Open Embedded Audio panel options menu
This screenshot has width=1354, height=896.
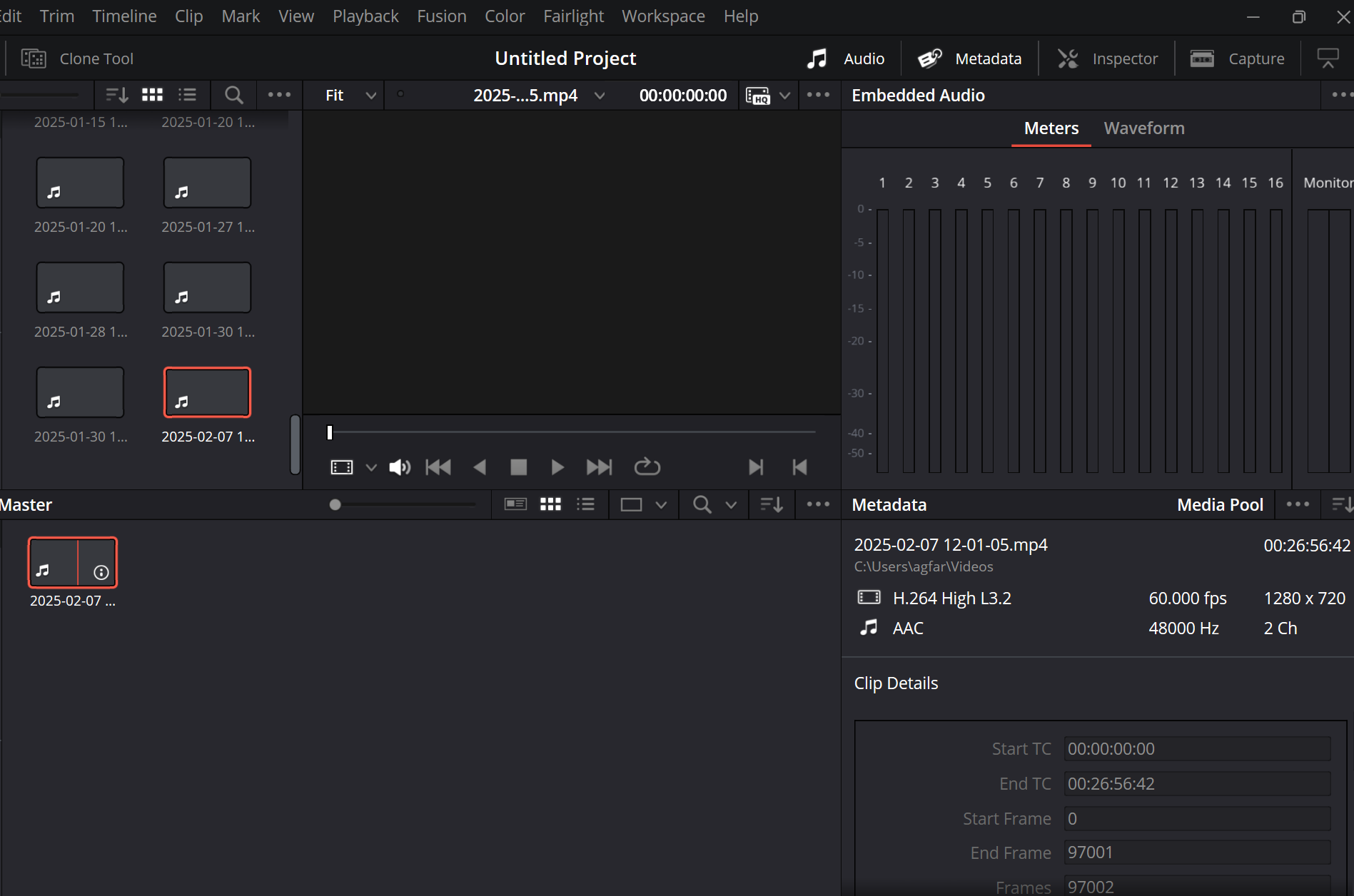(x=1341, y=95)
